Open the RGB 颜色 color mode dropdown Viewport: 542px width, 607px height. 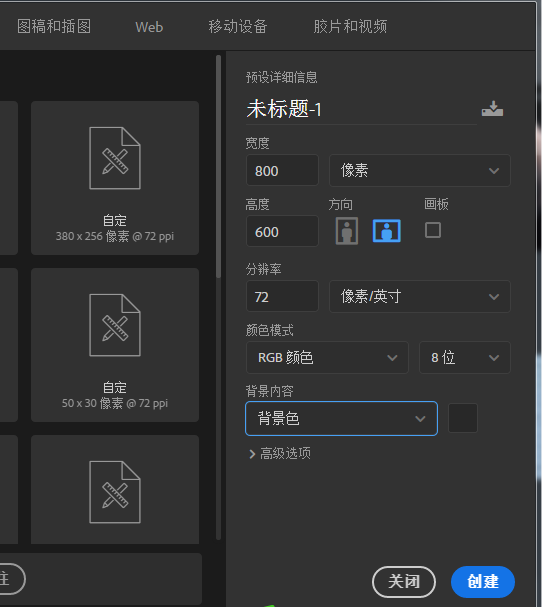(327, 357)
